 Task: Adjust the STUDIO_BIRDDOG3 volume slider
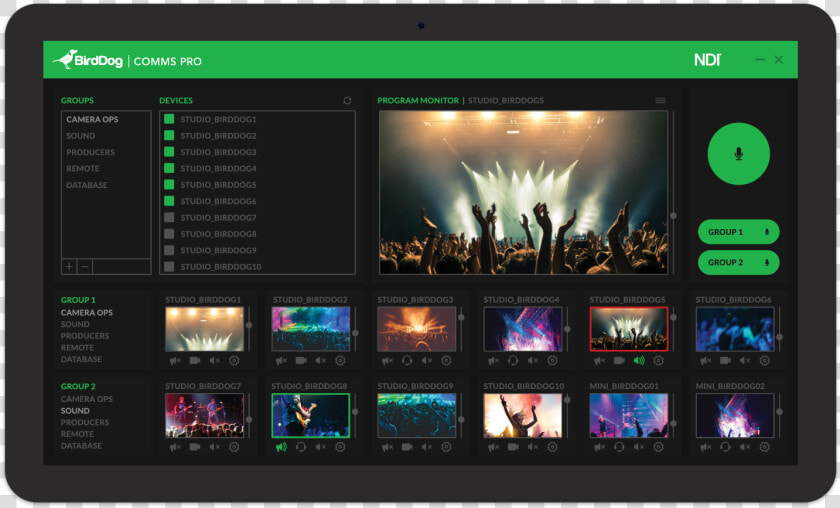[x=461, y=318]
